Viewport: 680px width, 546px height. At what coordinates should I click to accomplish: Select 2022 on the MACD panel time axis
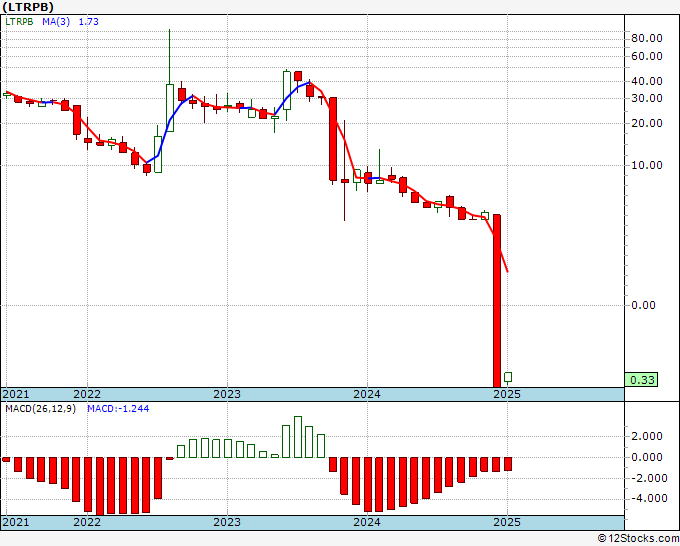pyautogui.click(x=87, y=522)
